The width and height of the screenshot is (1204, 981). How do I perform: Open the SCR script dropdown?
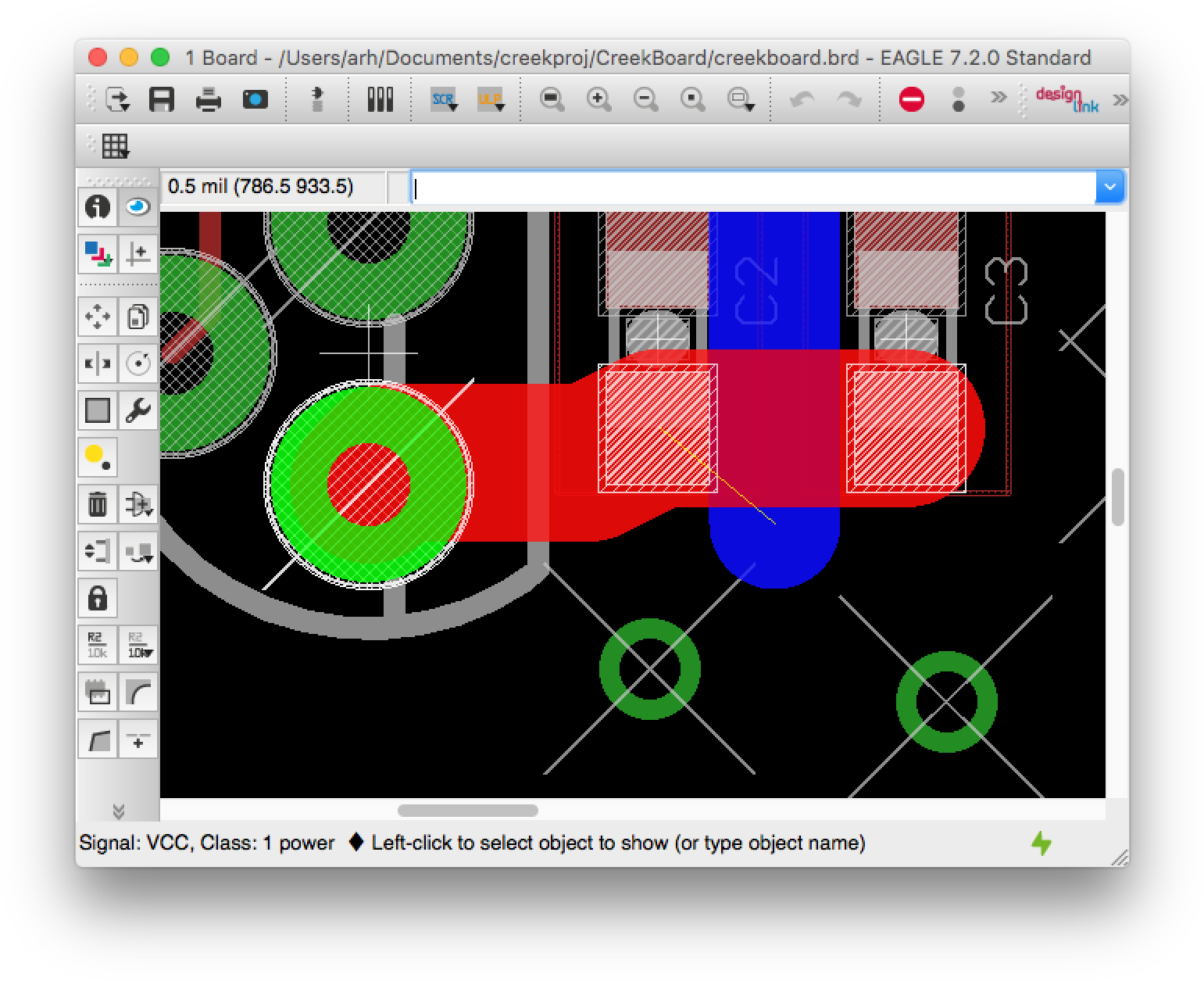coord(444,100)
